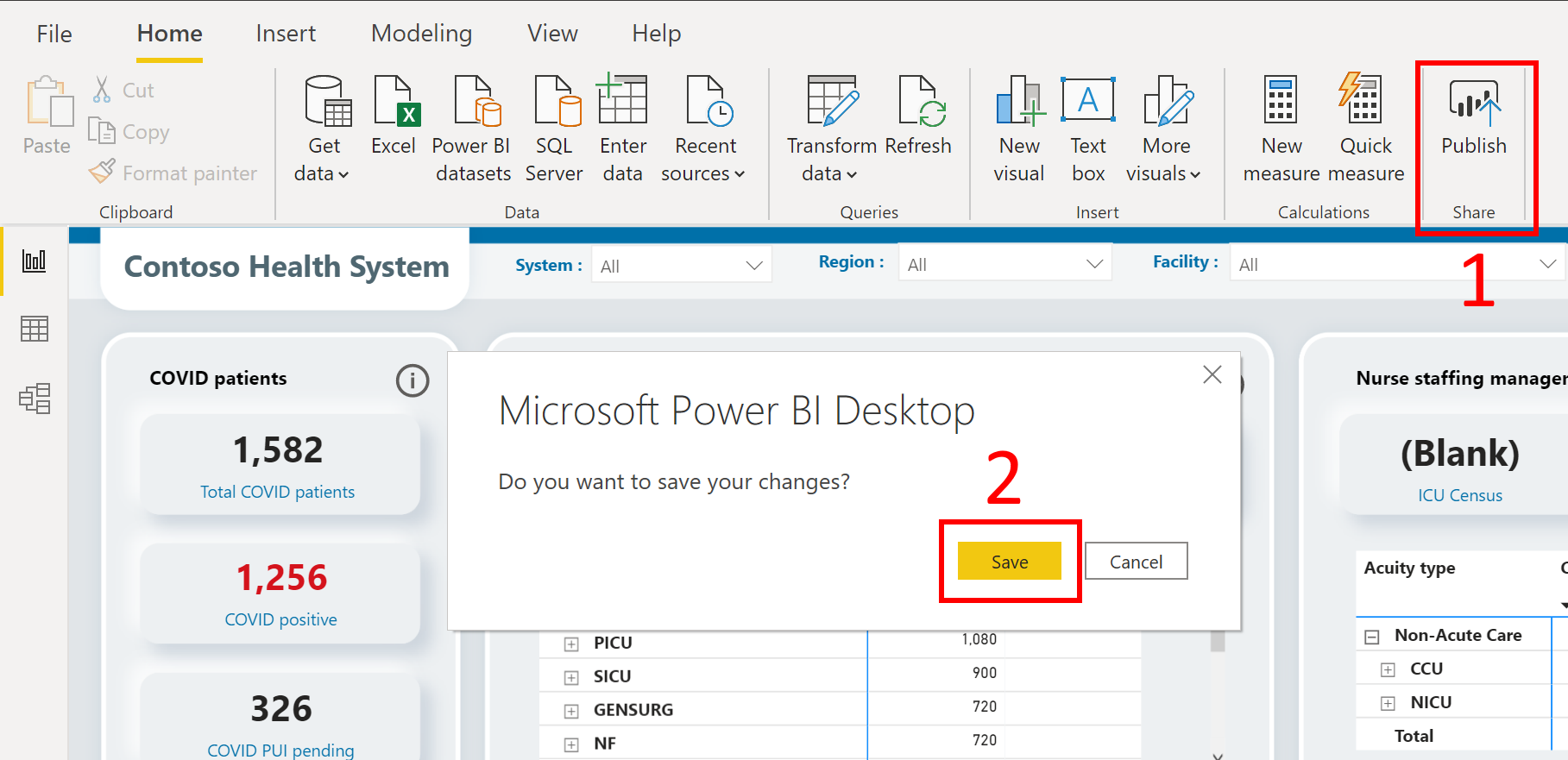Click the Acuity type column header
This screenshot has height=760, width=1568.
coord(1409,568)
